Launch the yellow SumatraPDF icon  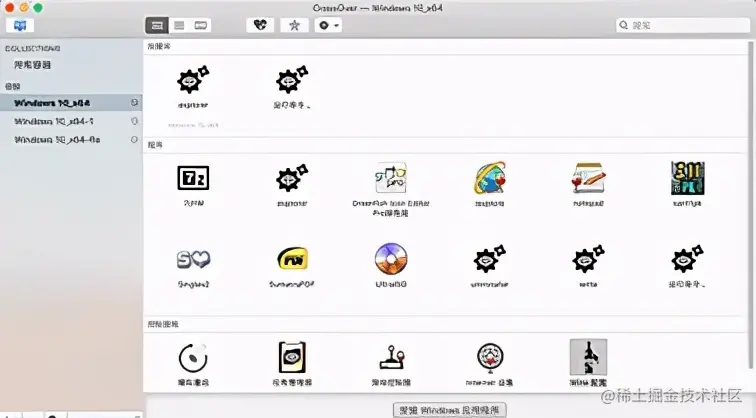tap(292, 259)
